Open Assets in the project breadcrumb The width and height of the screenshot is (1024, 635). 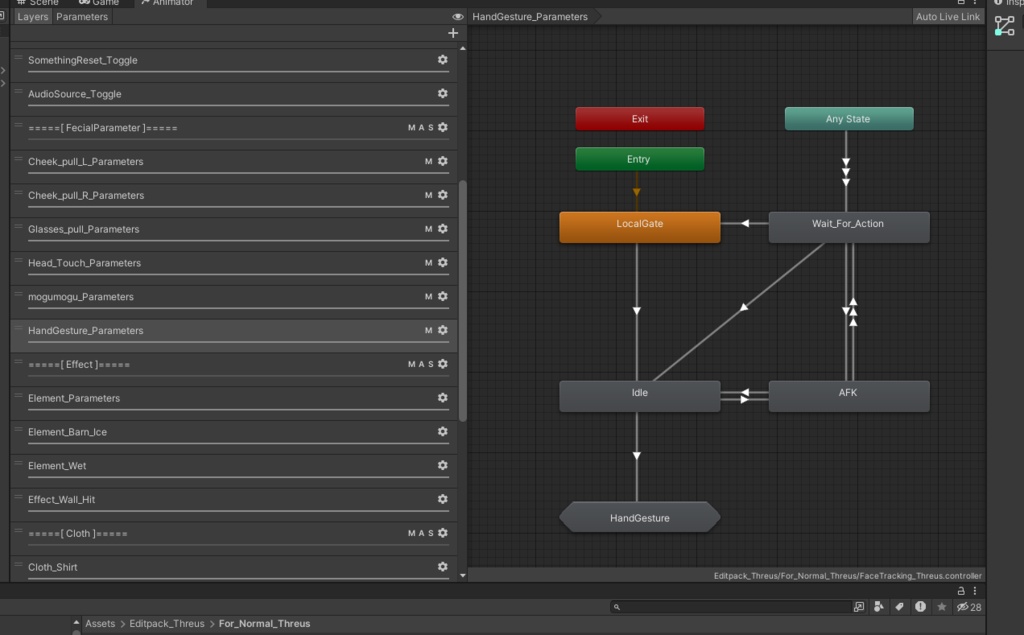tap(100, 624)
